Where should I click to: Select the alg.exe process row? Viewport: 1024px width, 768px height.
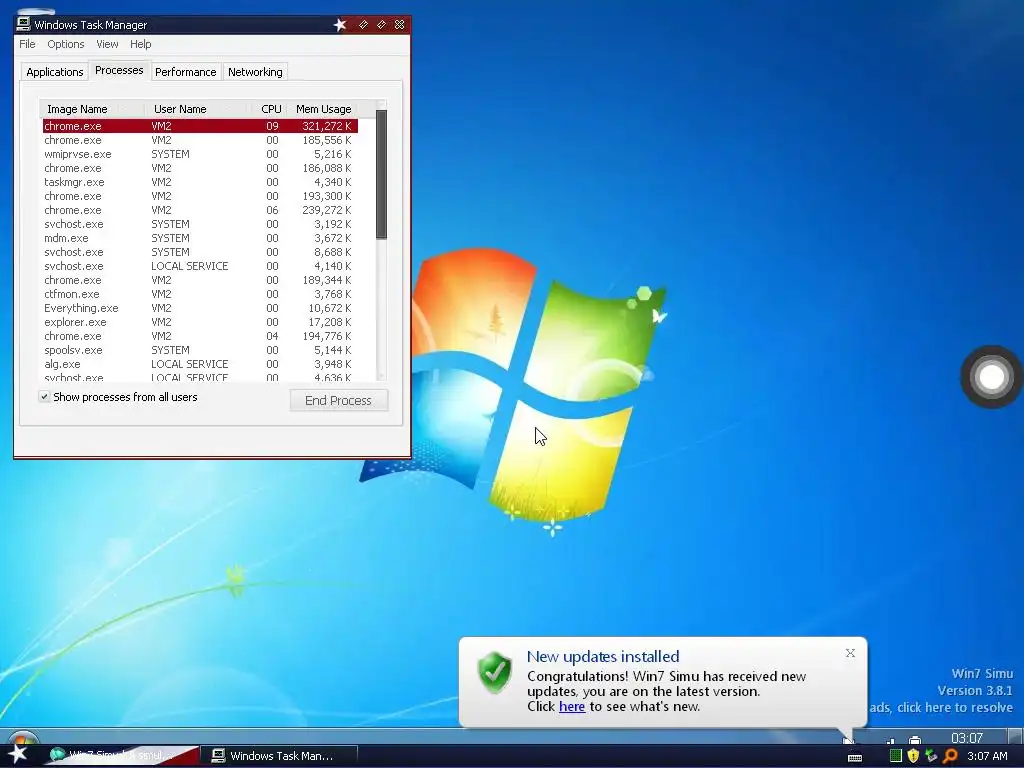click(x=200, y=364)
